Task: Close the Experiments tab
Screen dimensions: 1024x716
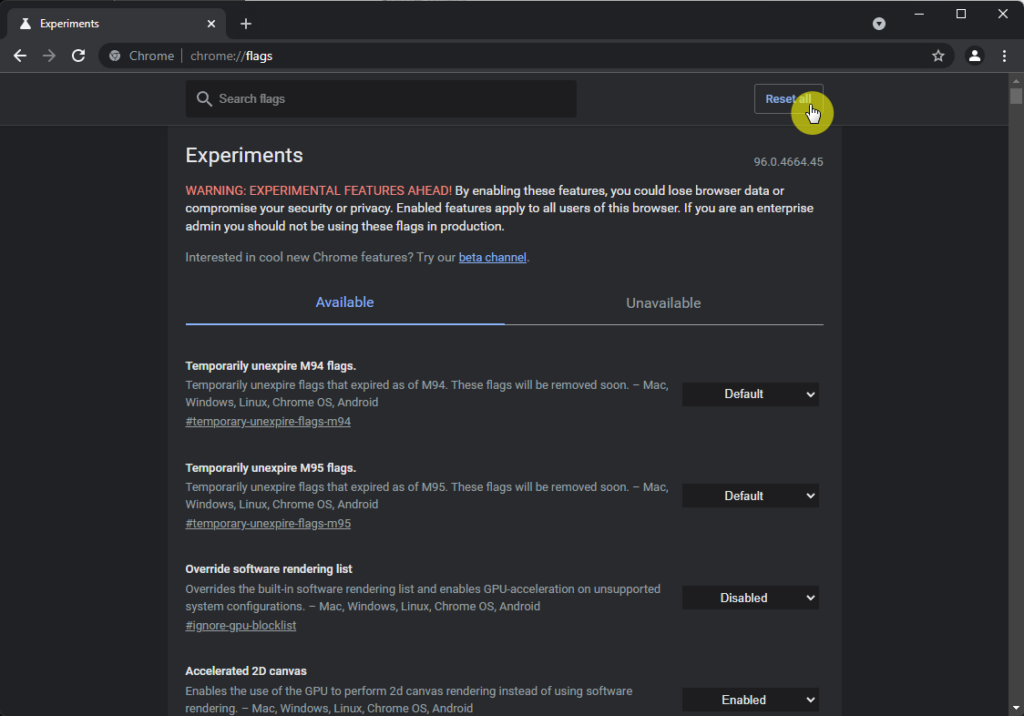Action: (x=211, y=24)
